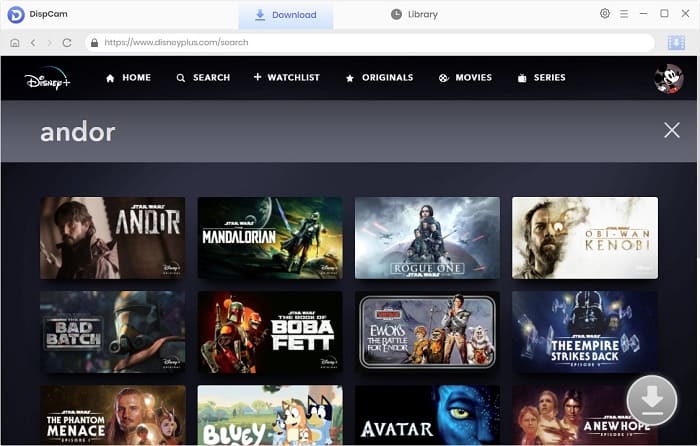This screenshot has height=446, width=700.
Task: Open the Bluey thumbnail
Action: pyautogui.click(x=270, y=415)
